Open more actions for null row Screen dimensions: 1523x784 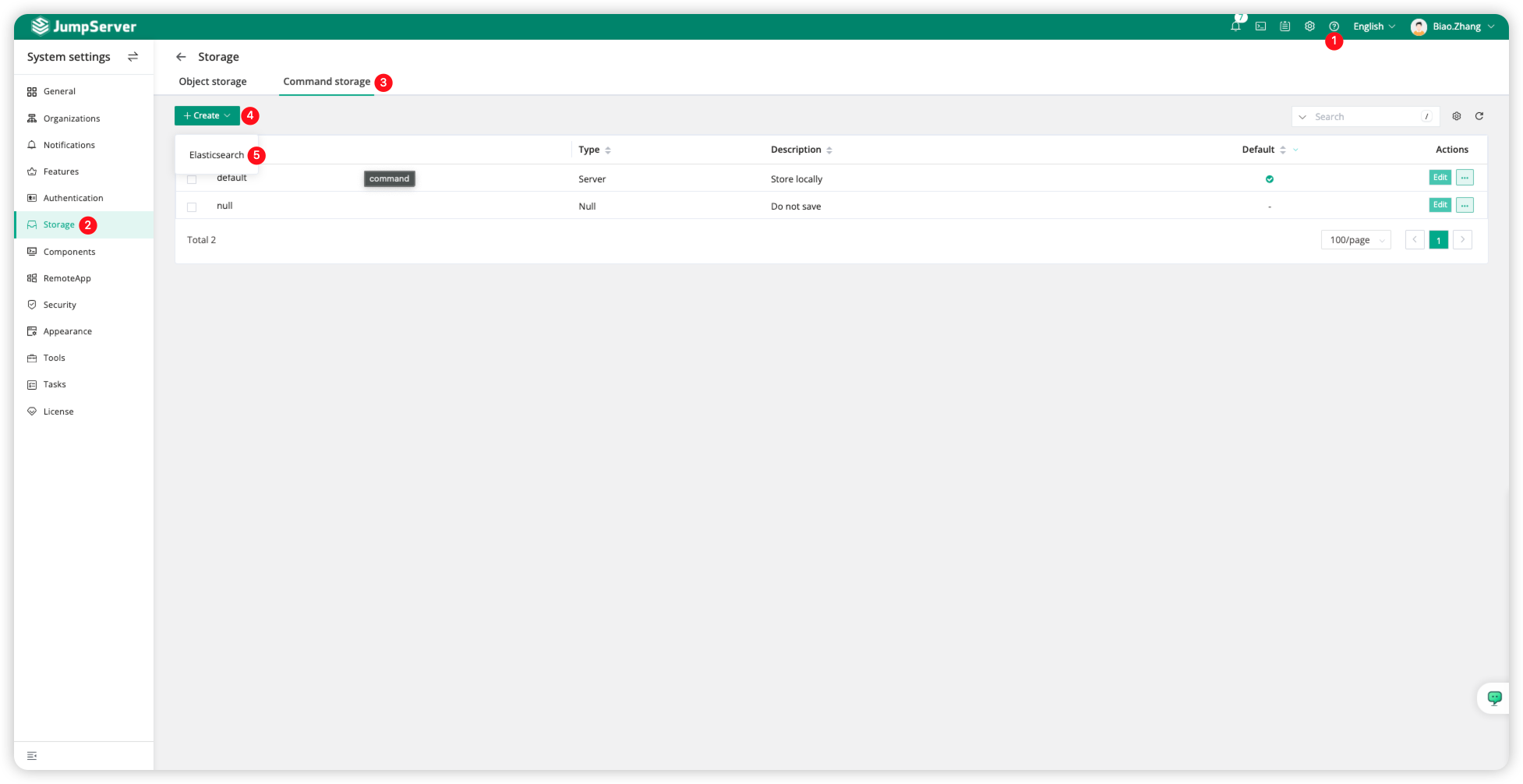coord(1465,205)
